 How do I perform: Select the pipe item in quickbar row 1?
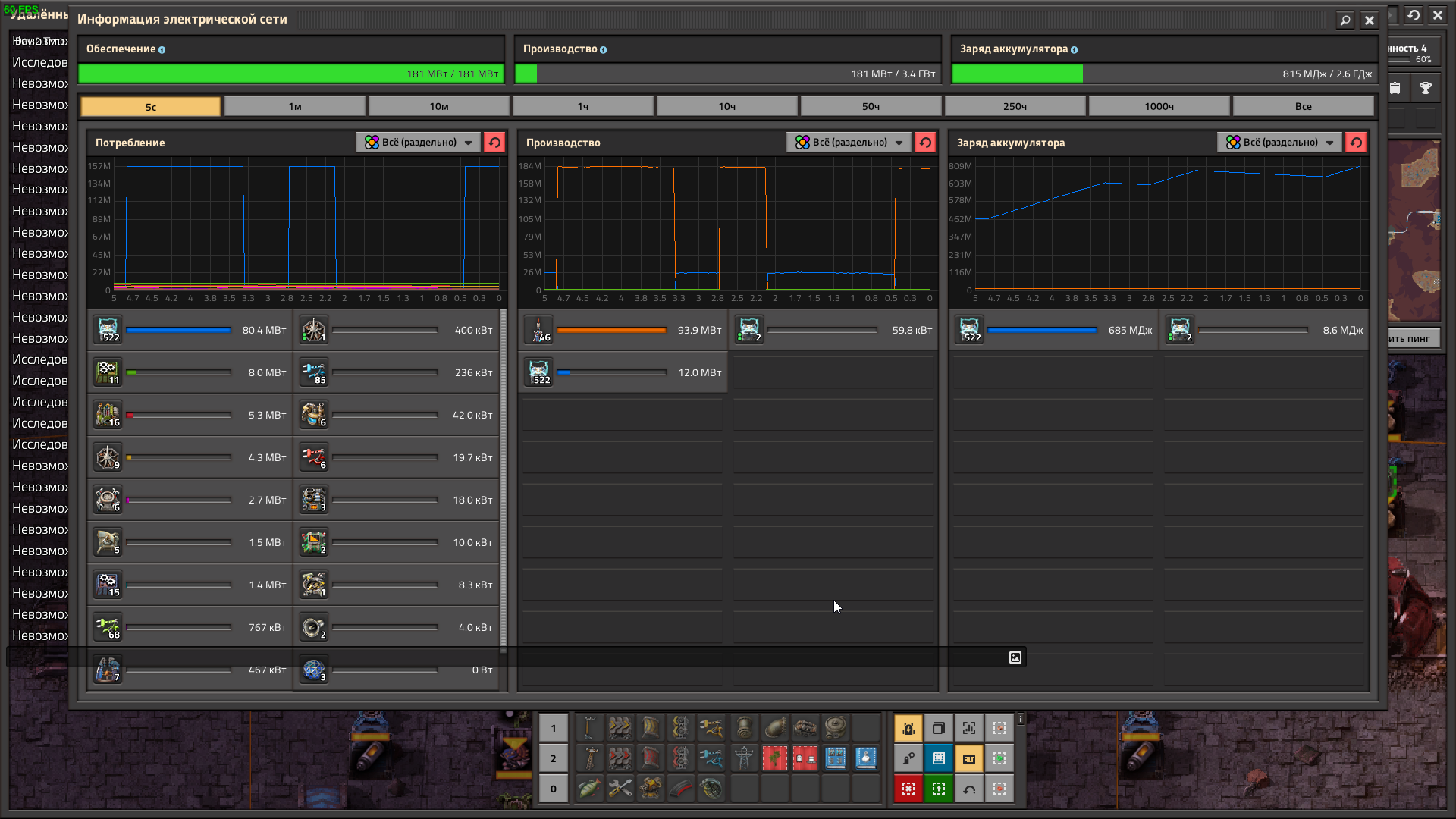pyautogui.click(x=745, y=728)
